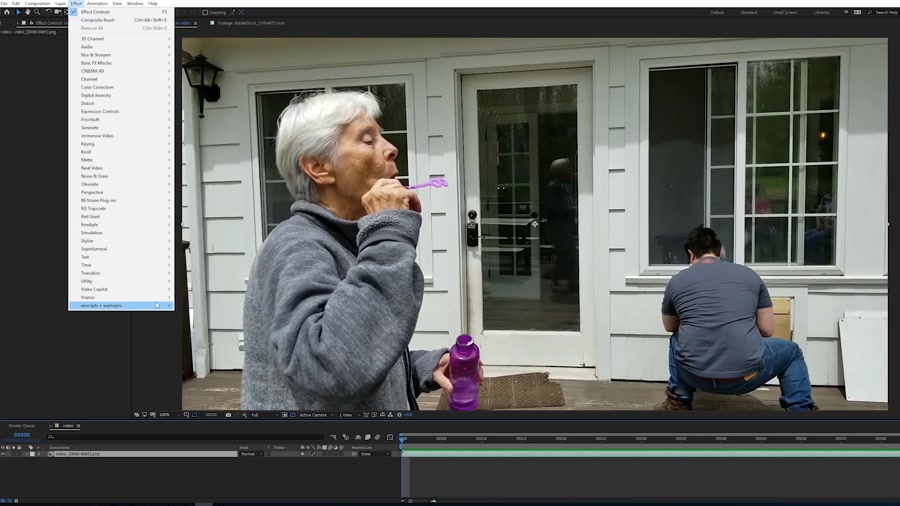Enable the Snapping checkbox
The image size is (900, 506).
tap(205, 12)
